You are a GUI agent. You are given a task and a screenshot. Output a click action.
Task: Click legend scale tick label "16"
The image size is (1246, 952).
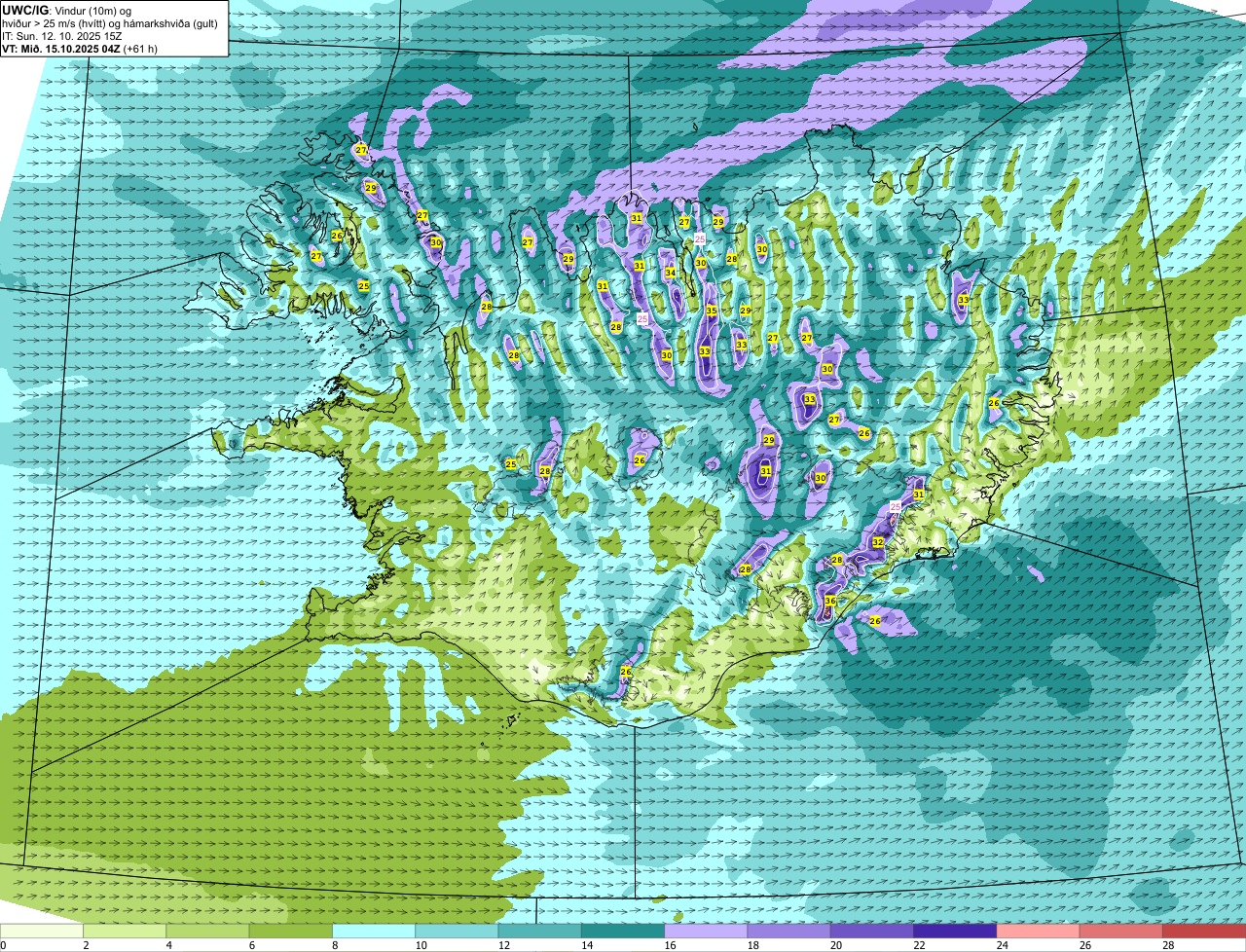(670, 945)
